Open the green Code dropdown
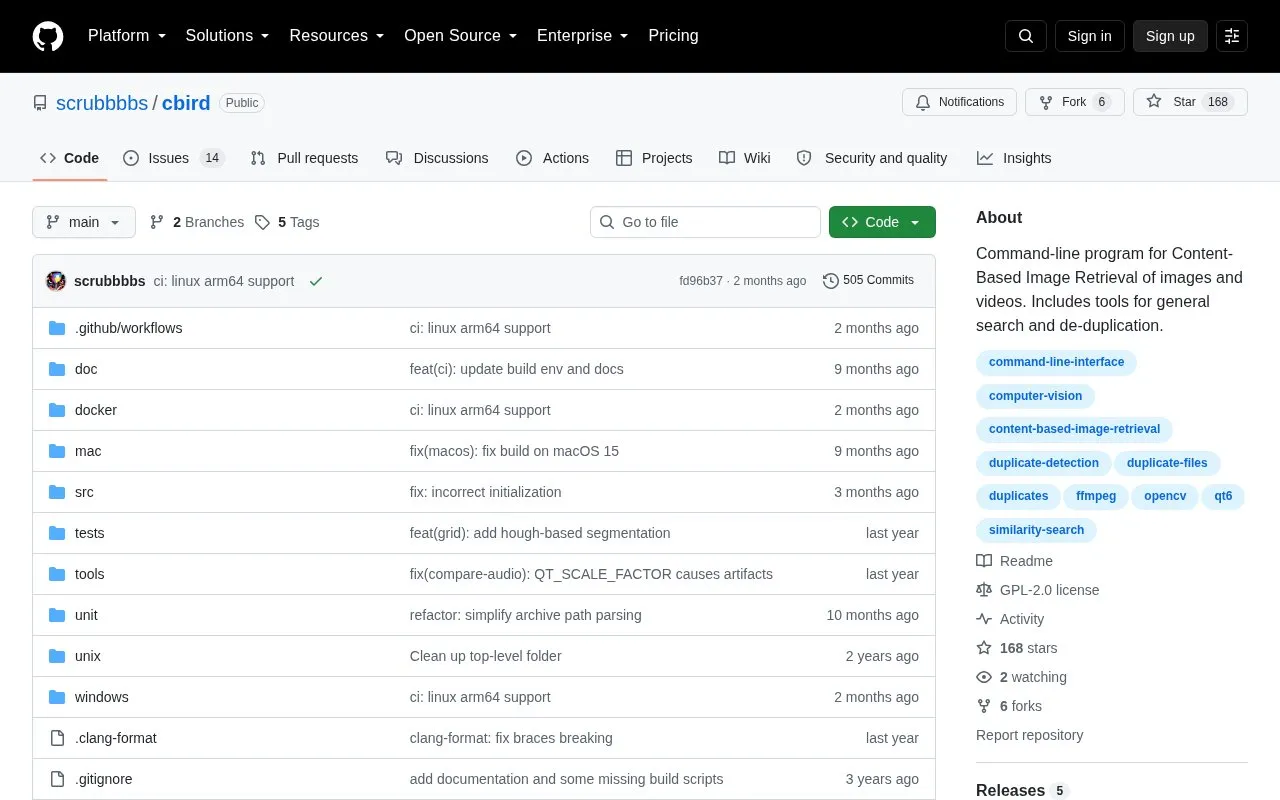Viewport: 1280px width, 800px height. click(882, 222)
